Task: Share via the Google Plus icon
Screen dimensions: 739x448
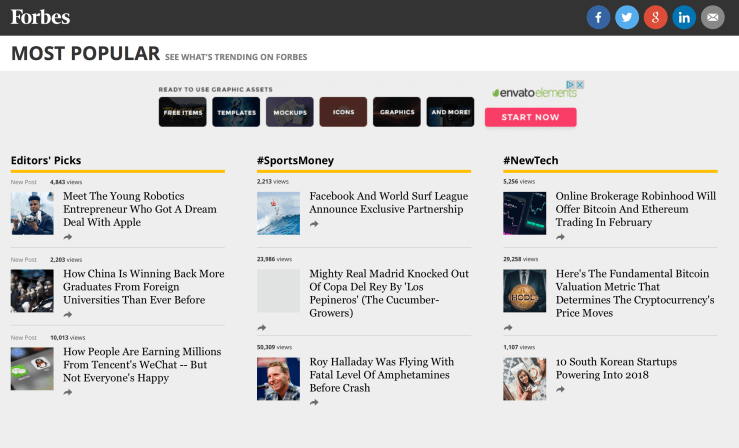Action: pyautogui.click(x=655, y=17)
